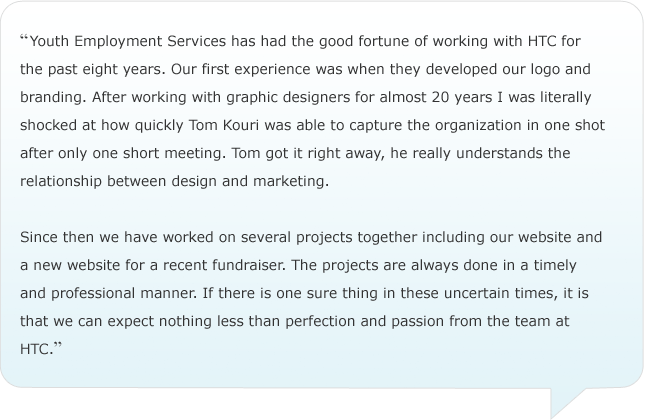The width and height of the screenshot is (645, 420).
Task: Click the words 'Youth Employment Services'
Action: [x=128, y=41]
